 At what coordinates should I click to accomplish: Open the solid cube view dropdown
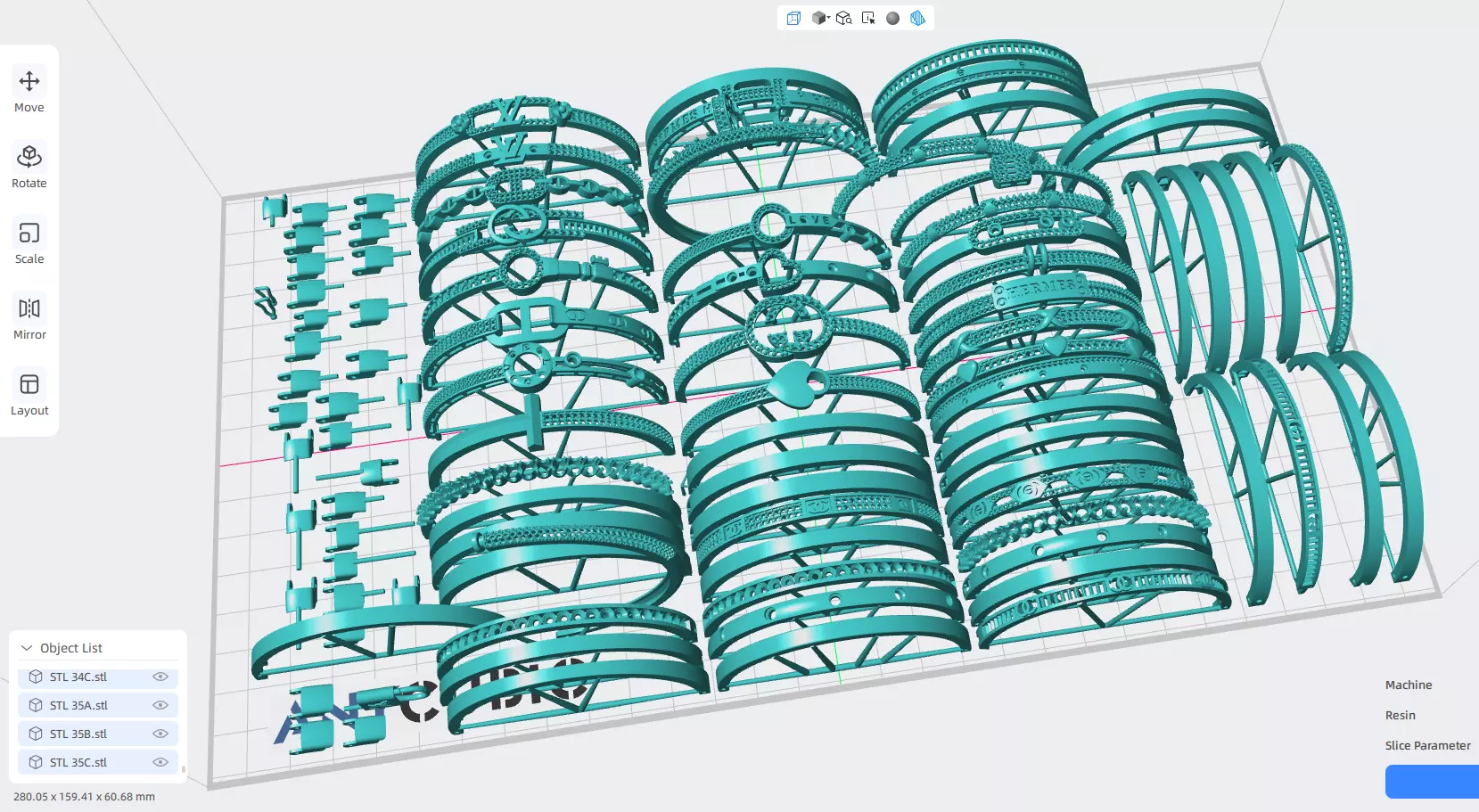point(820,18)
